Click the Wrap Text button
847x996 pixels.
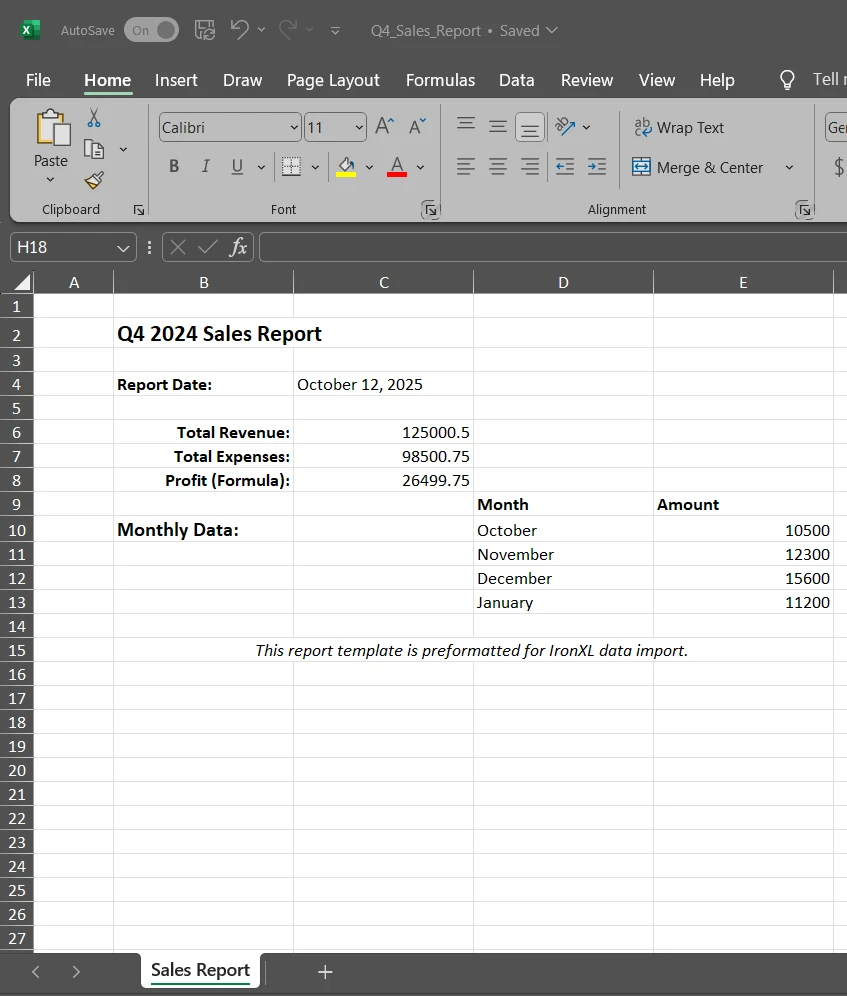pyautogui.click(x=679, y=127)
